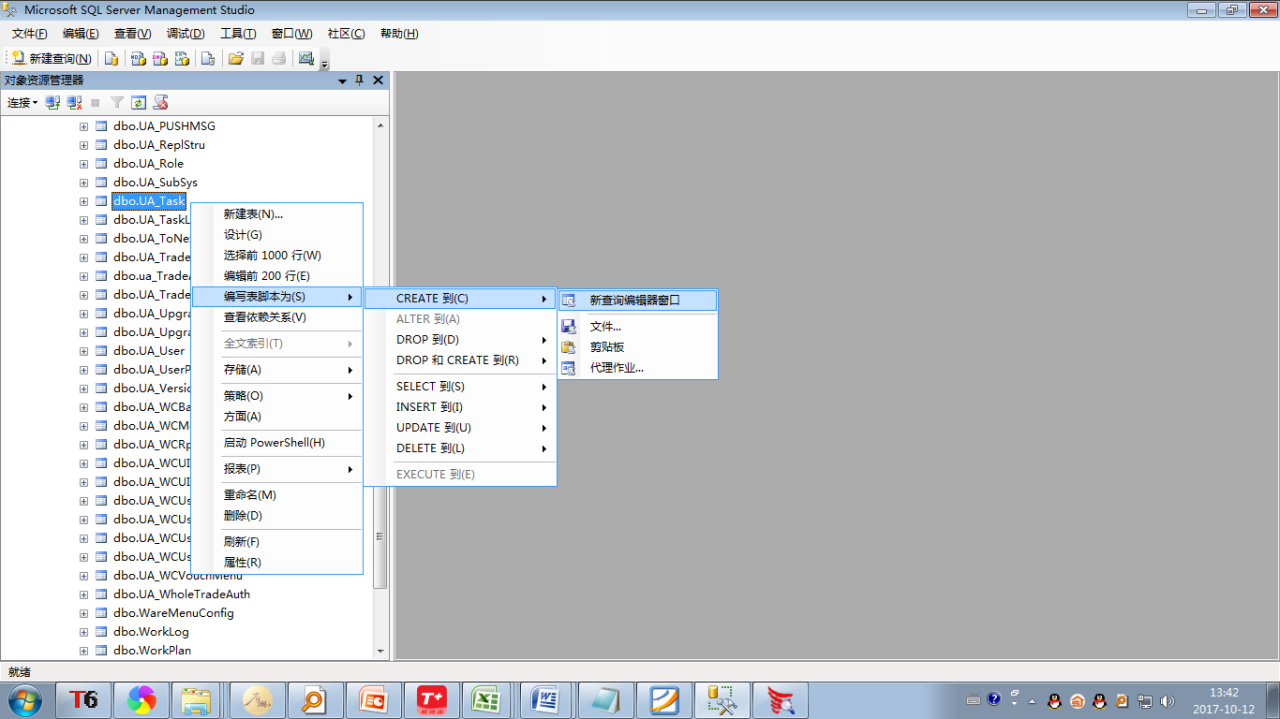Click the connect Object Explorer icon
Screen dimensions: 1280x719
point(53,102)
